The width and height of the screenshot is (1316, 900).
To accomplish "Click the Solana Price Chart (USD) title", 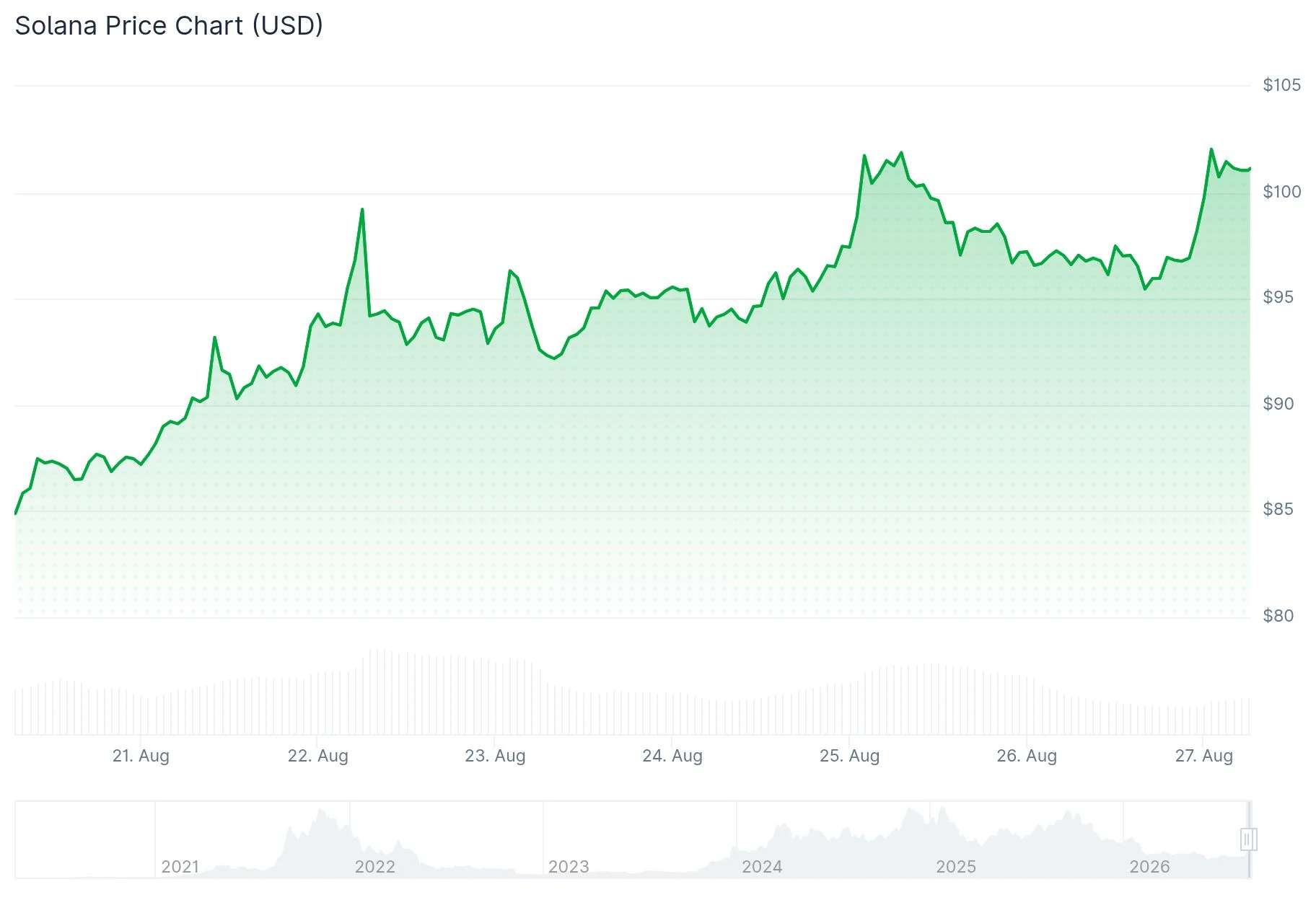I will tap(169, 26).
